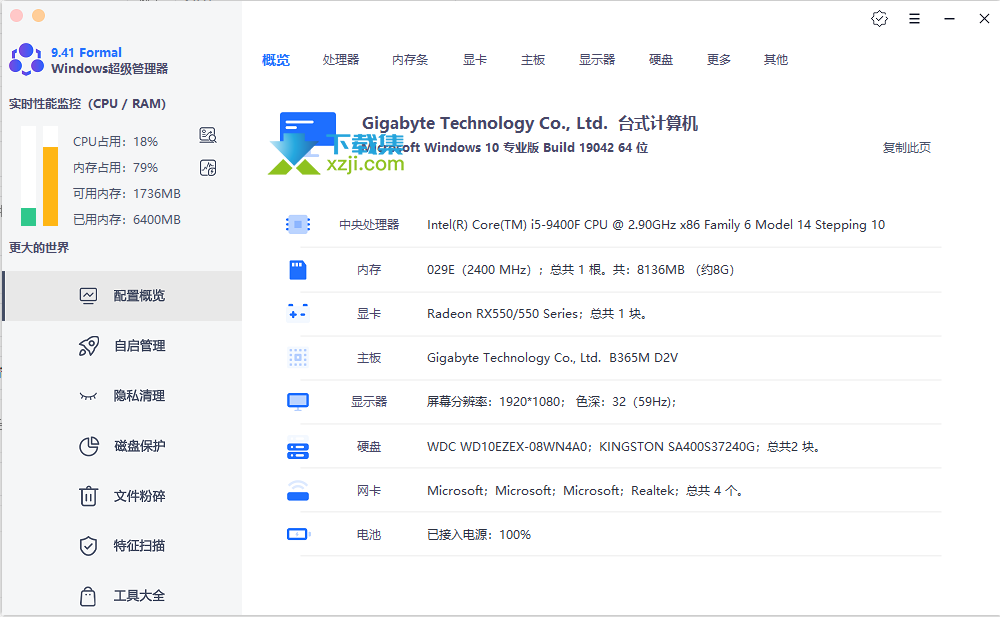
Task: Click the 实时性能监控 (CPU / RAM) heading
Action: (x=87, y=104)
